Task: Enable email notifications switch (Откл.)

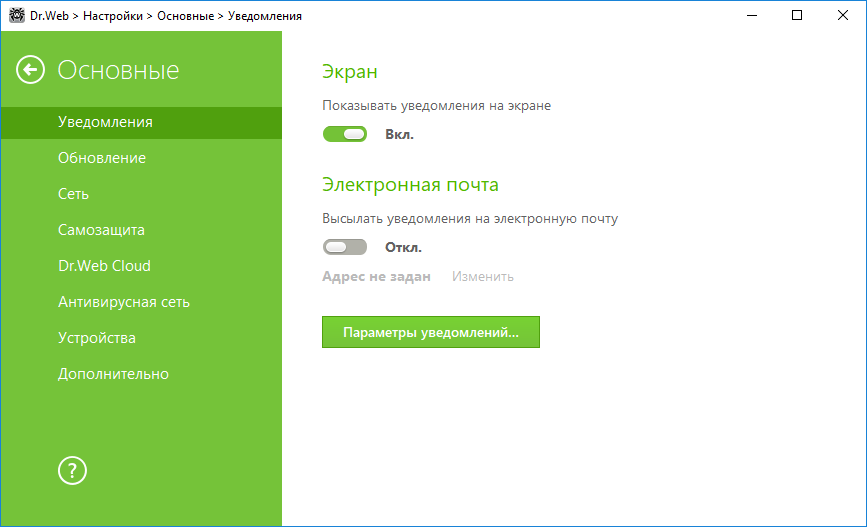Action: point(345,247)
